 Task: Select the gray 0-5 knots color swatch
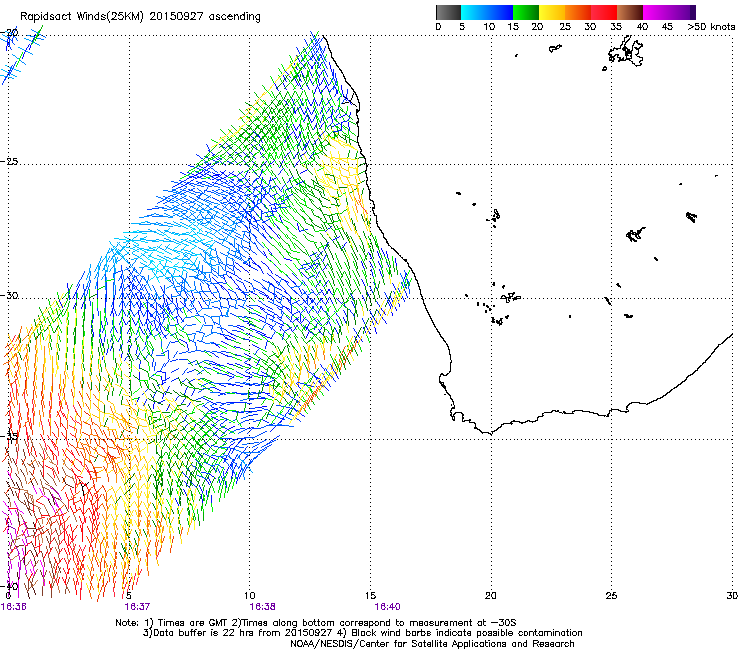pyautogui.click(x=448, y=12)
